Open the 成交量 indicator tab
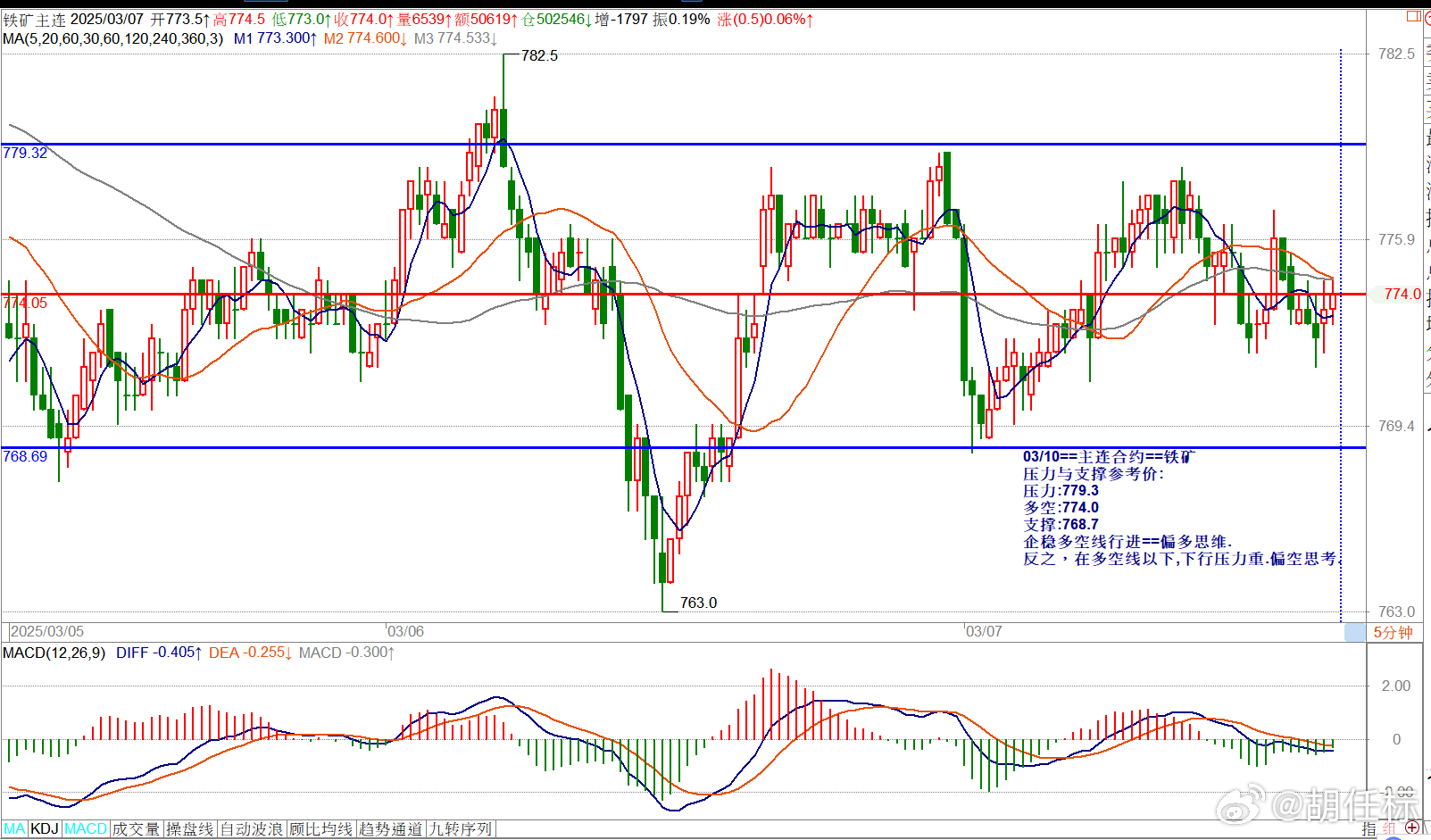Viewport: 1431px width, 840px height. click(136, 829)
